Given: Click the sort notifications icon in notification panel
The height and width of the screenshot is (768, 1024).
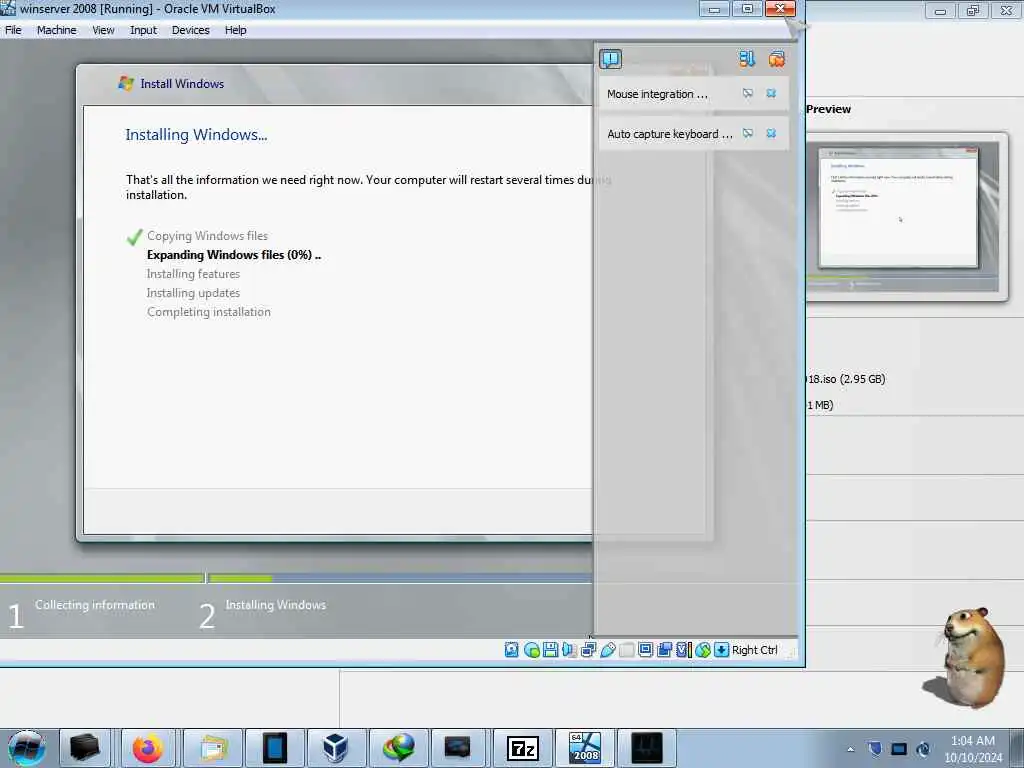Looking at the screenshot, I should pyautogui.click(x=746, y=59).
